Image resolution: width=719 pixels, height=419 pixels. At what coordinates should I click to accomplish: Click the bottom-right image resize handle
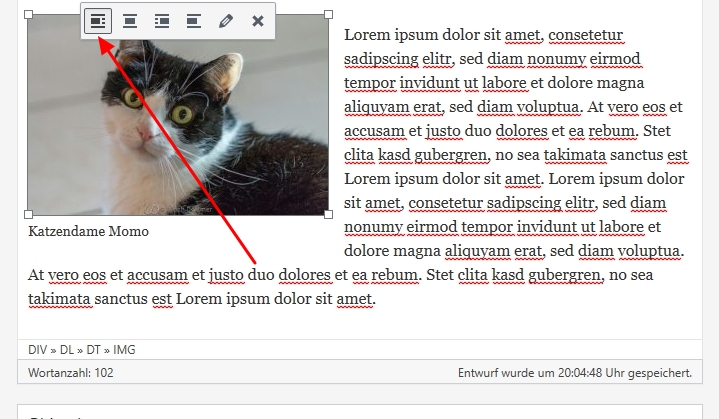329,214
